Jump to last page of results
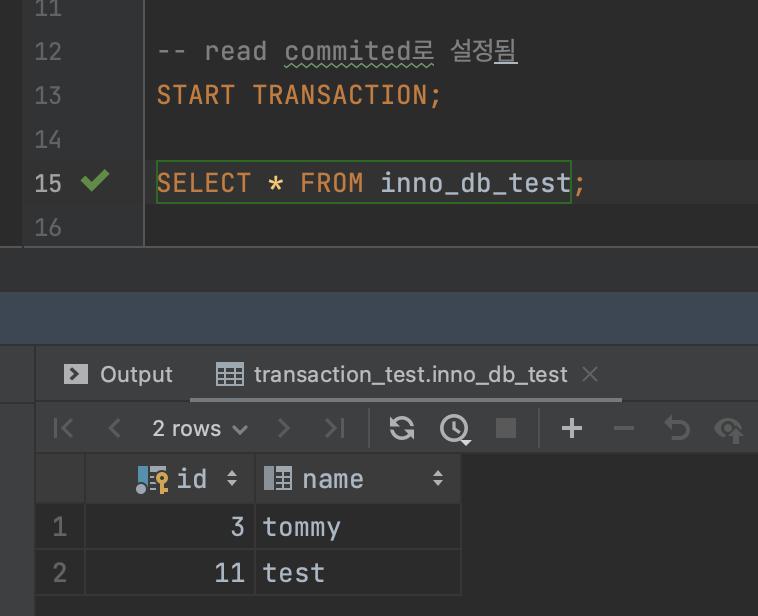758x616 pixels. pyautogui.click(x=334, y=429)
